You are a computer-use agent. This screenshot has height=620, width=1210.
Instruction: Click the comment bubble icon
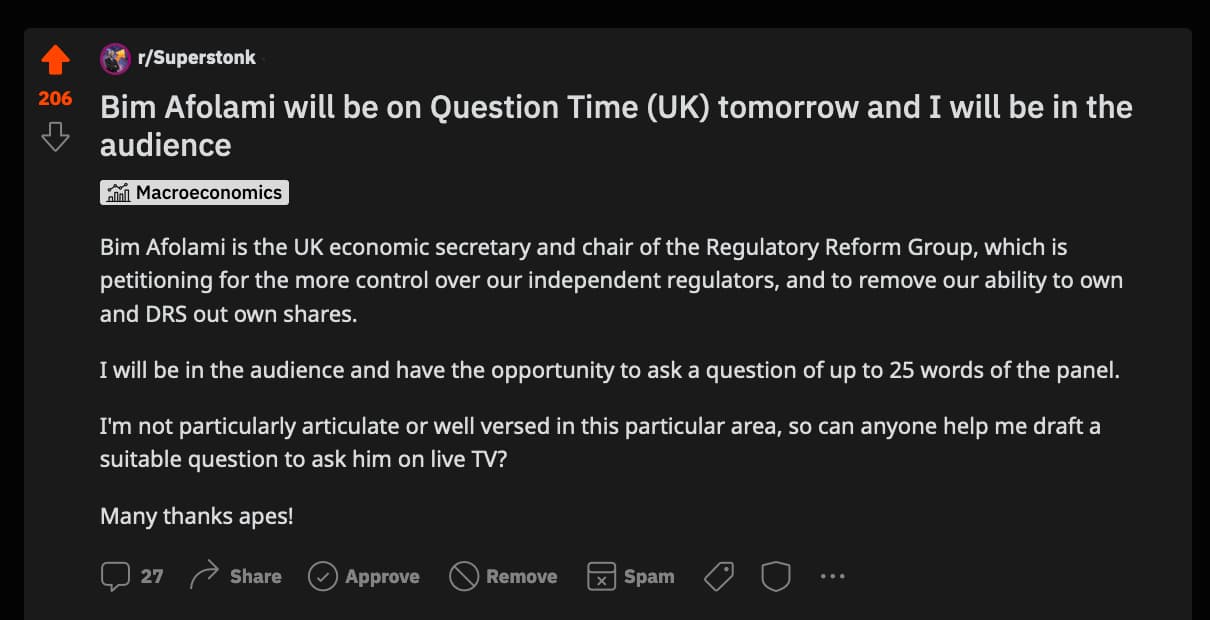coord(116,576)
